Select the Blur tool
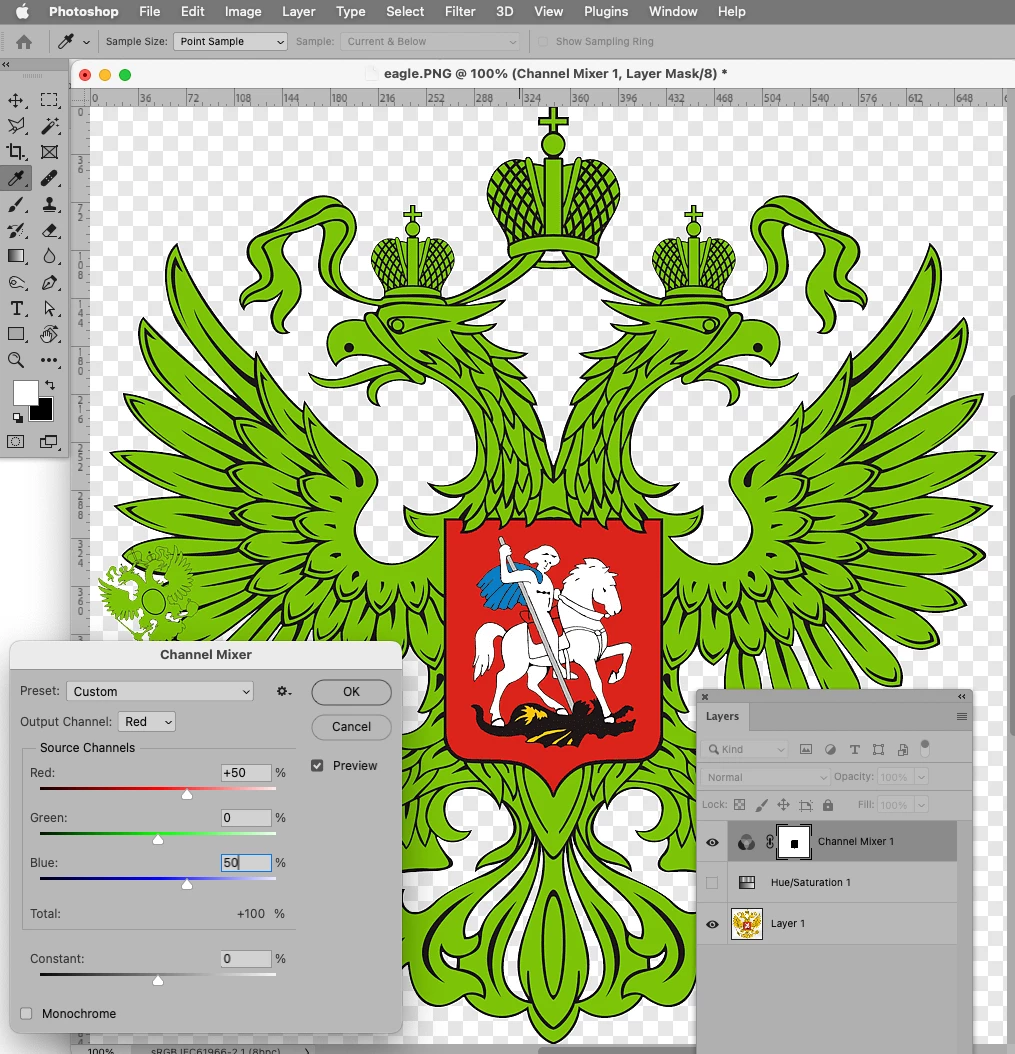The height and width of the screenshot is (1054, 1015). pyautogui.click(x=49, y=256)
